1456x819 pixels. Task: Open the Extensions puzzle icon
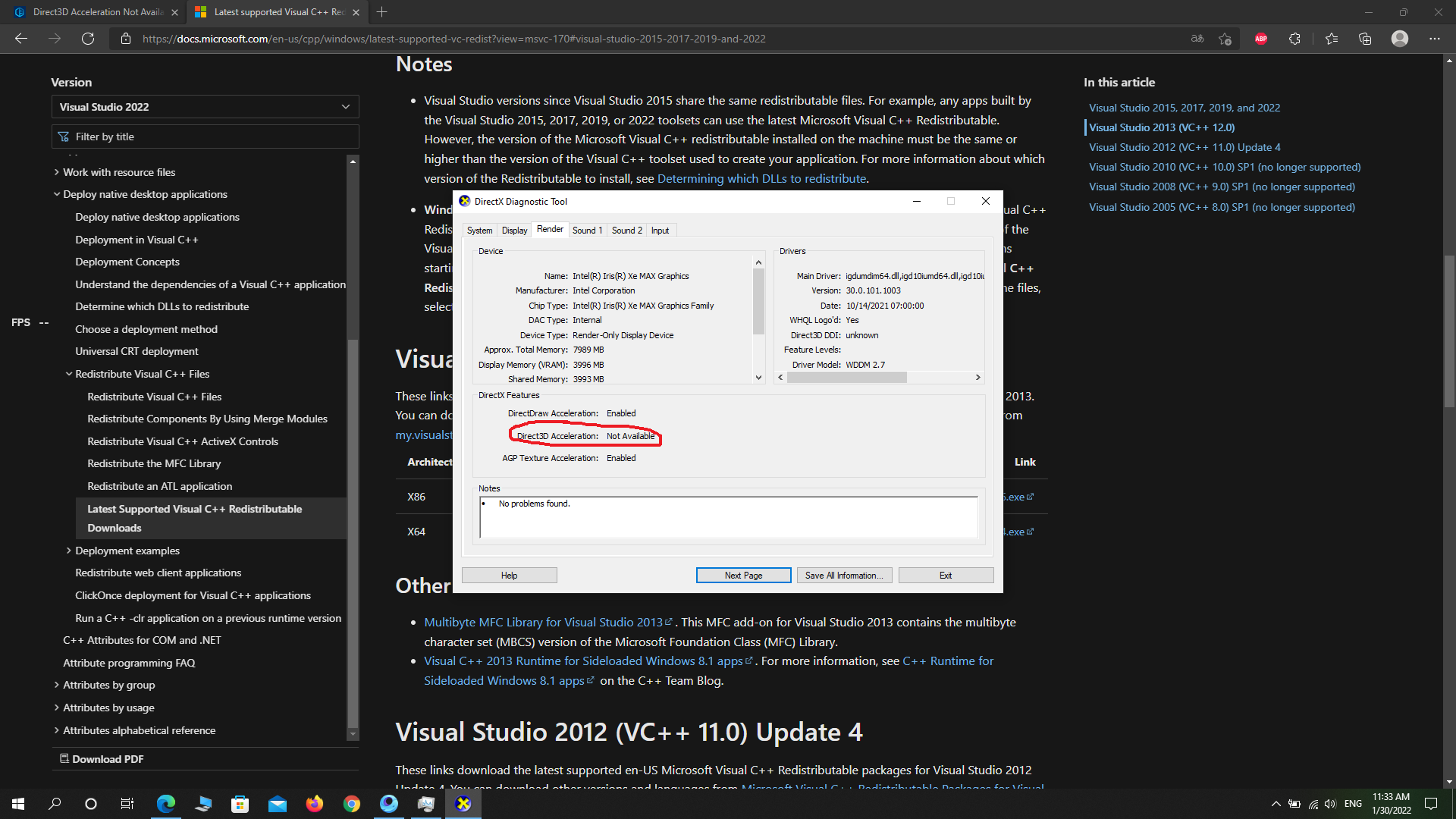[x=1295, y=39]
